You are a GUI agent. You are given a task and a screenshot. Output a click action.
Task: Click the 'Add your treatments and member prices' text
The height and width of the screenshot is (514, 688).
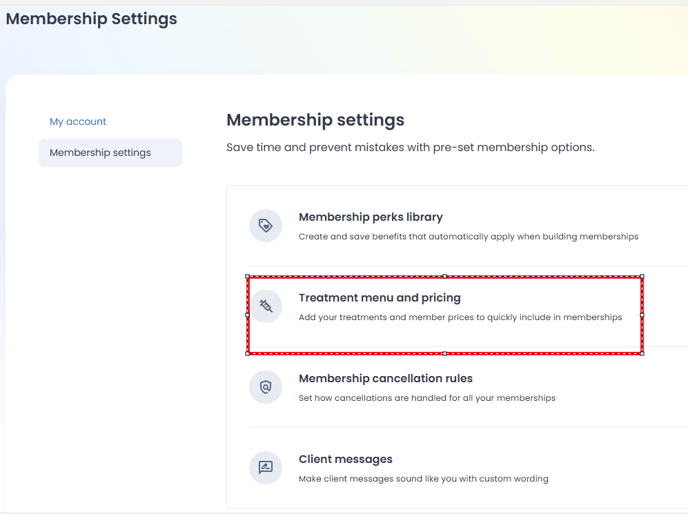[460, 317]
